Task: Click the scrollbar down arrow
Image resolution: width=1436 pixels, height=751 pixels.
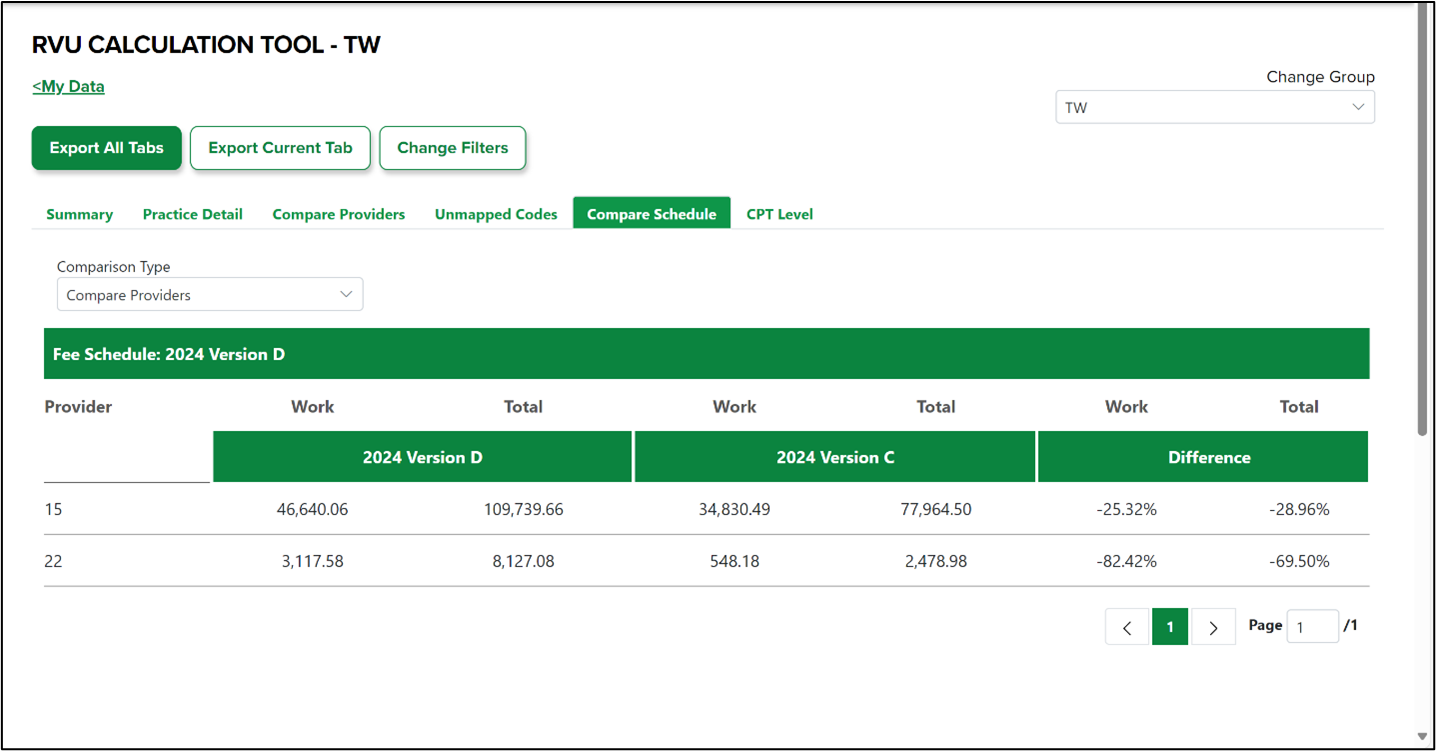Action: tap(1423, 737)
